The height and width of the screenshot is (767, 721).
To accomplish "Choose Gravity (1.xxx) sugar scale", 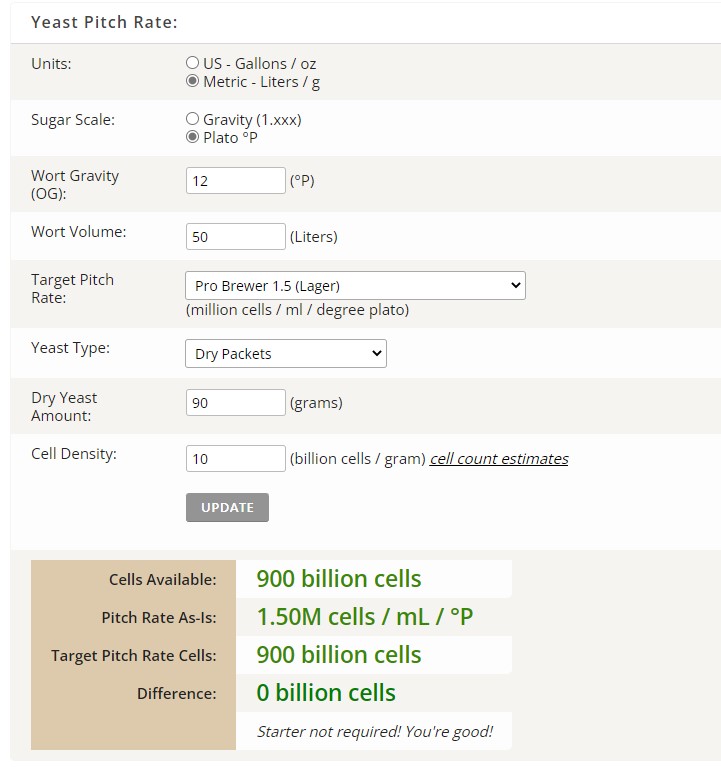I will tap(193, 119).
